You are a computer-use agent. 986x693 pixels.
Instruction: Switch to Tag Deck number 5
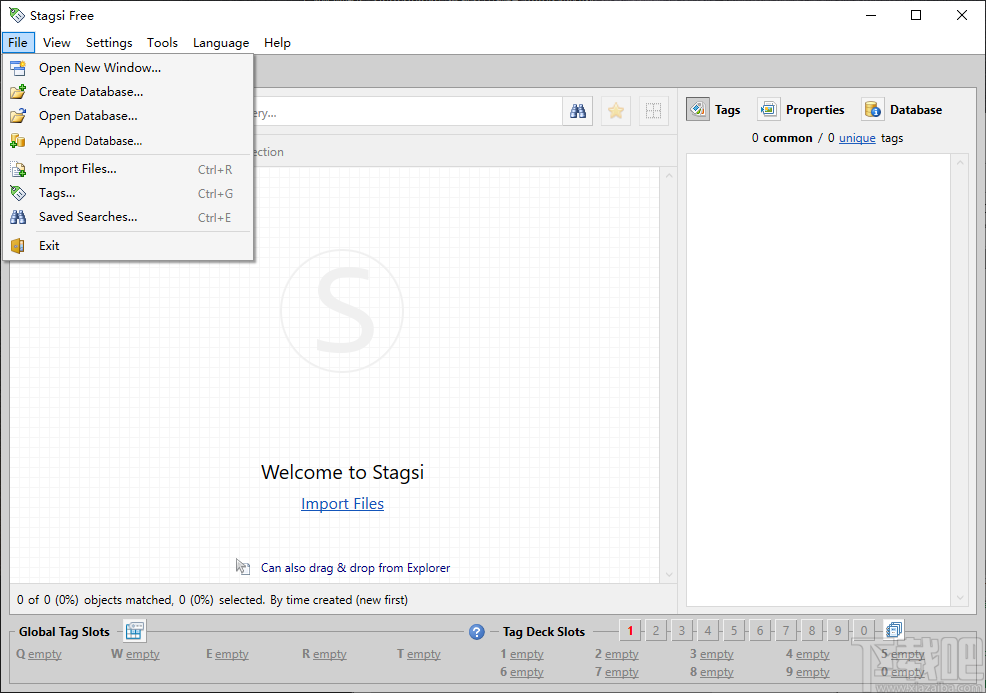point(734,631)
